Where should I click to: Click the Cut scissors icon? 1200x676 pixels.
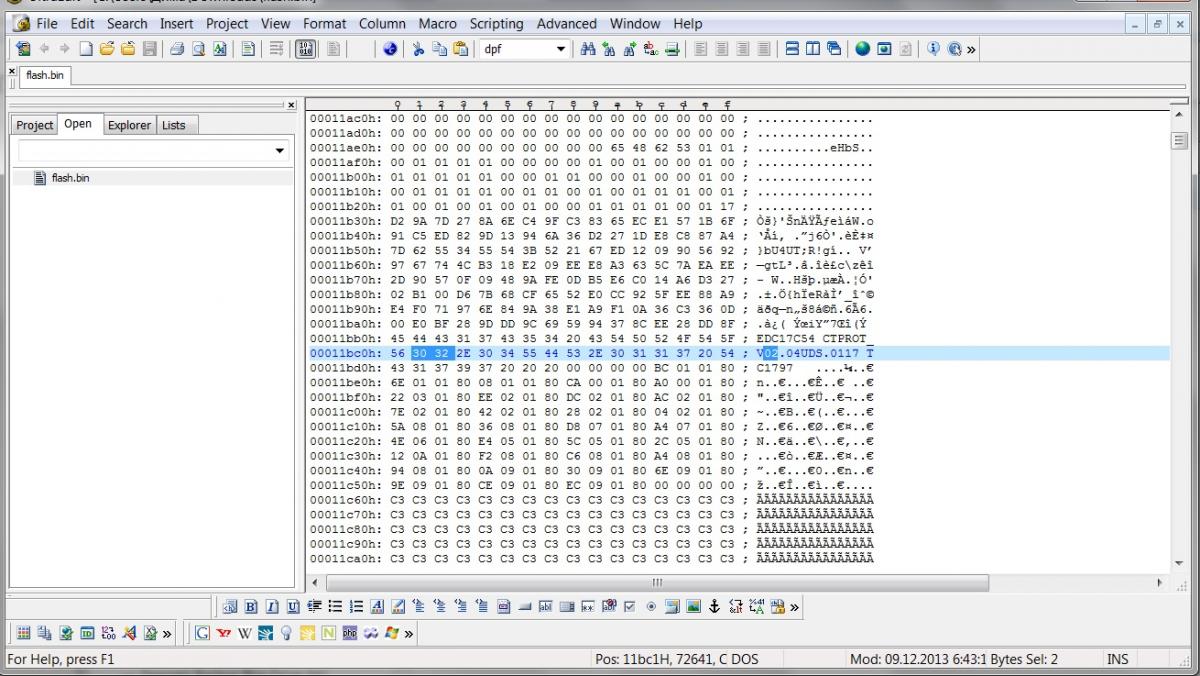[417, 48]
